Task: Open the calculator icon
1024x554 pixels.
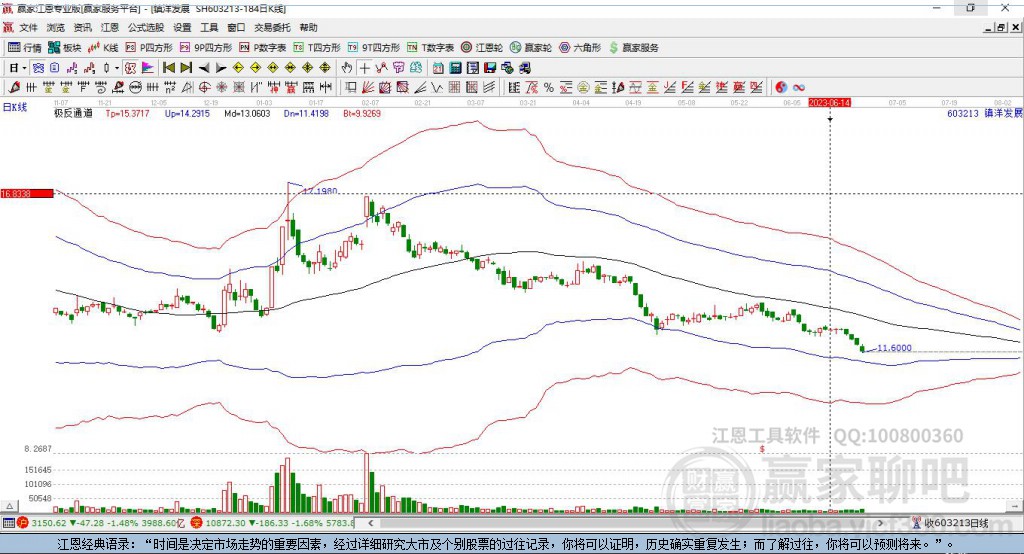Action: click(x=455, y=68)
